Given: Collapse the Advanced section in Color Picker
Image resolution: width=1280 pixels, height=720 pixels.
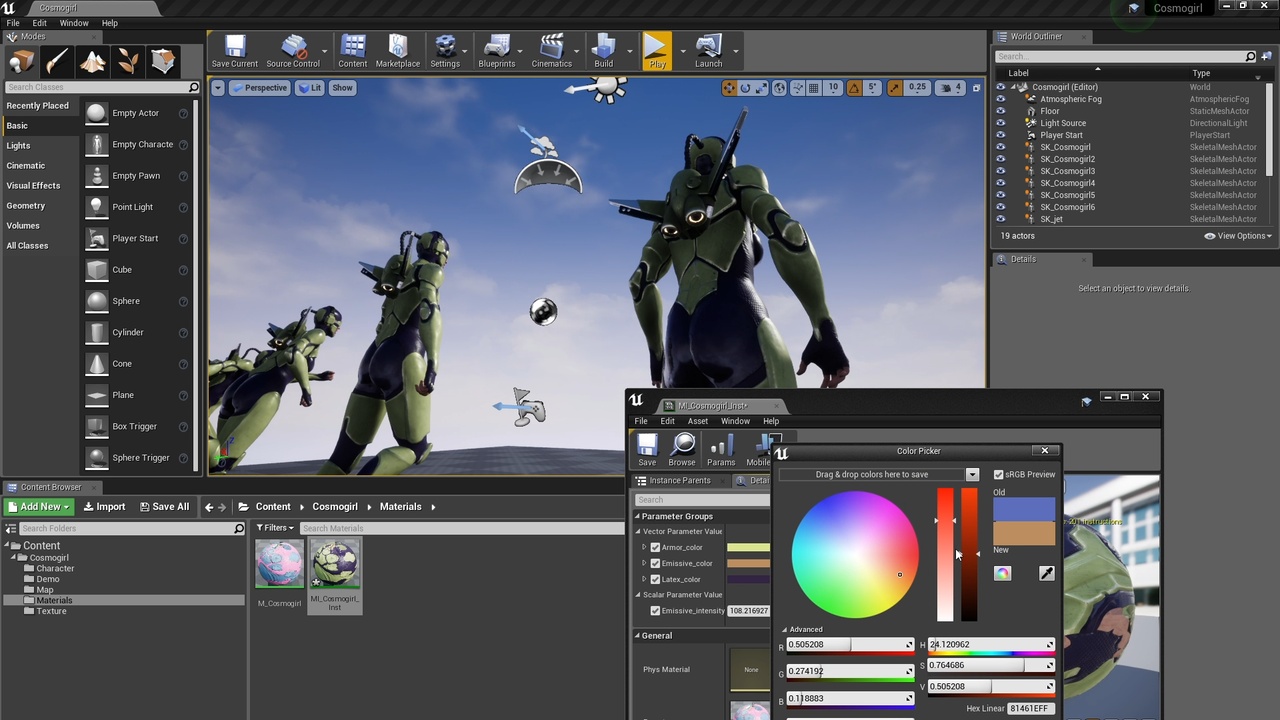Looking at the screenshot, I should pyautogui.click(x=785, y=630).
